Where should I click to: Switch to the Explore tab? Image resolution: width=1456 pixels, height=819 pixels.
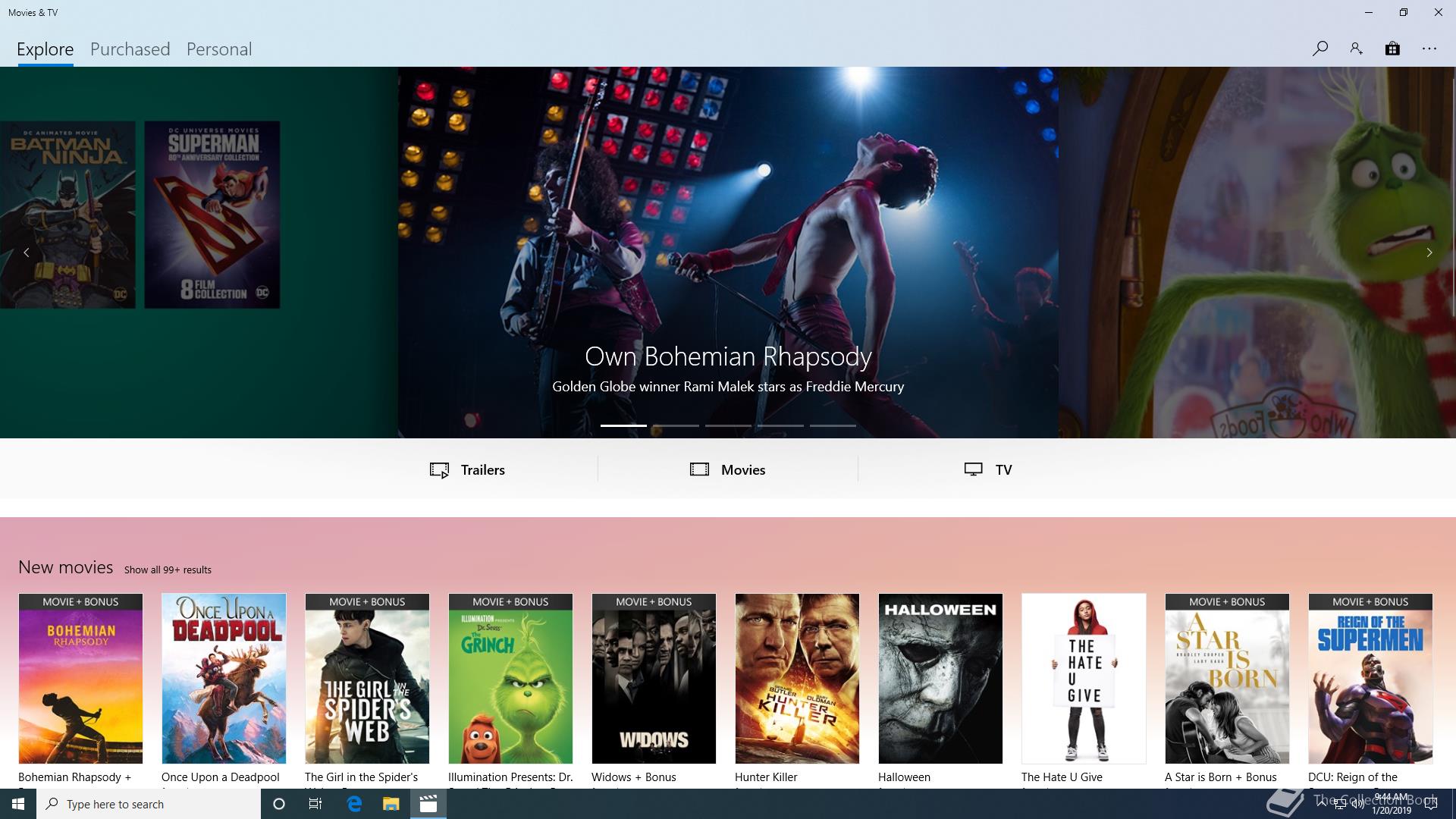tap(45, 49)
